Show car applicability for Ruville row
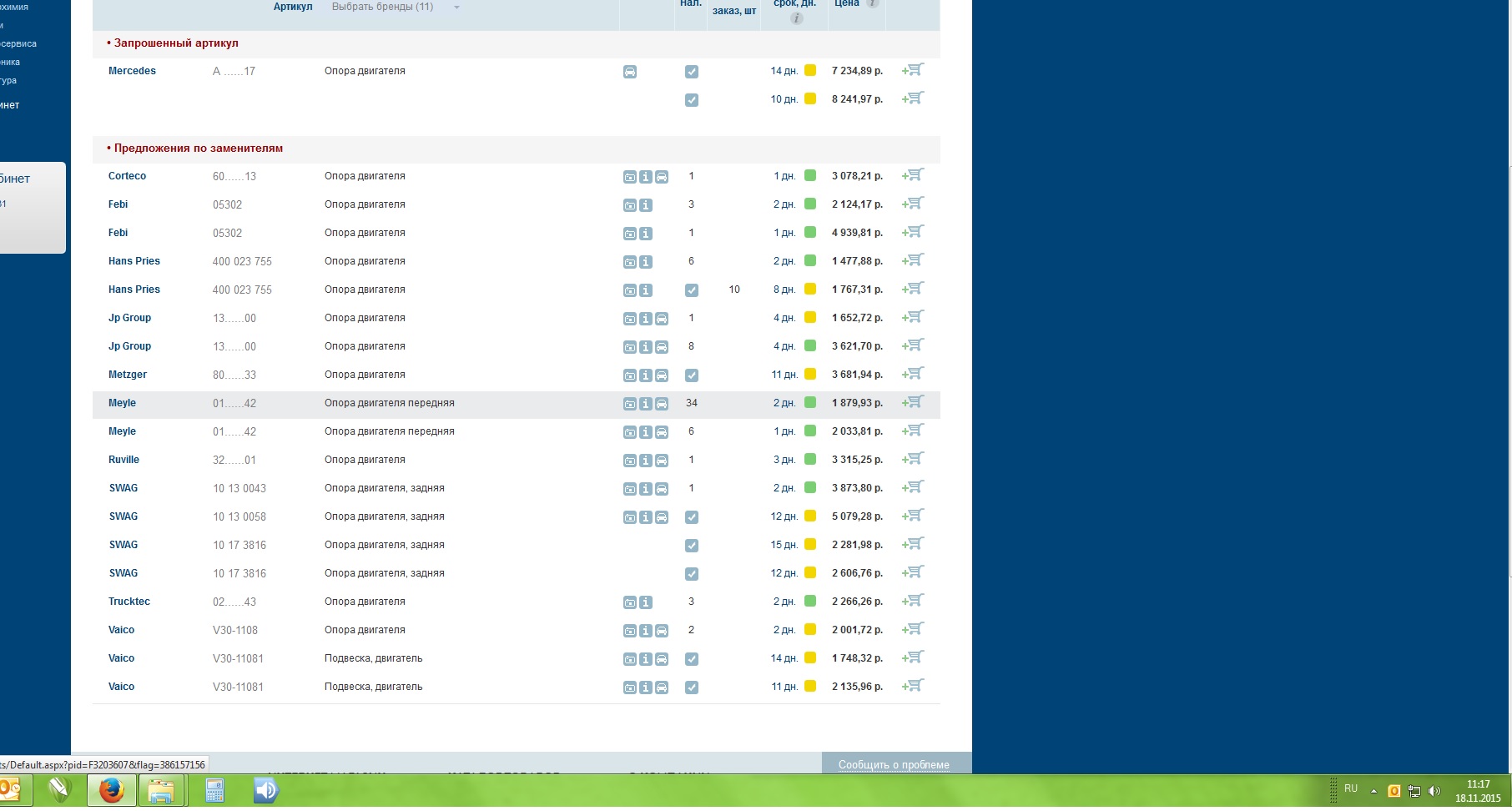This screenshot has height=811, width=1512. 662,461
